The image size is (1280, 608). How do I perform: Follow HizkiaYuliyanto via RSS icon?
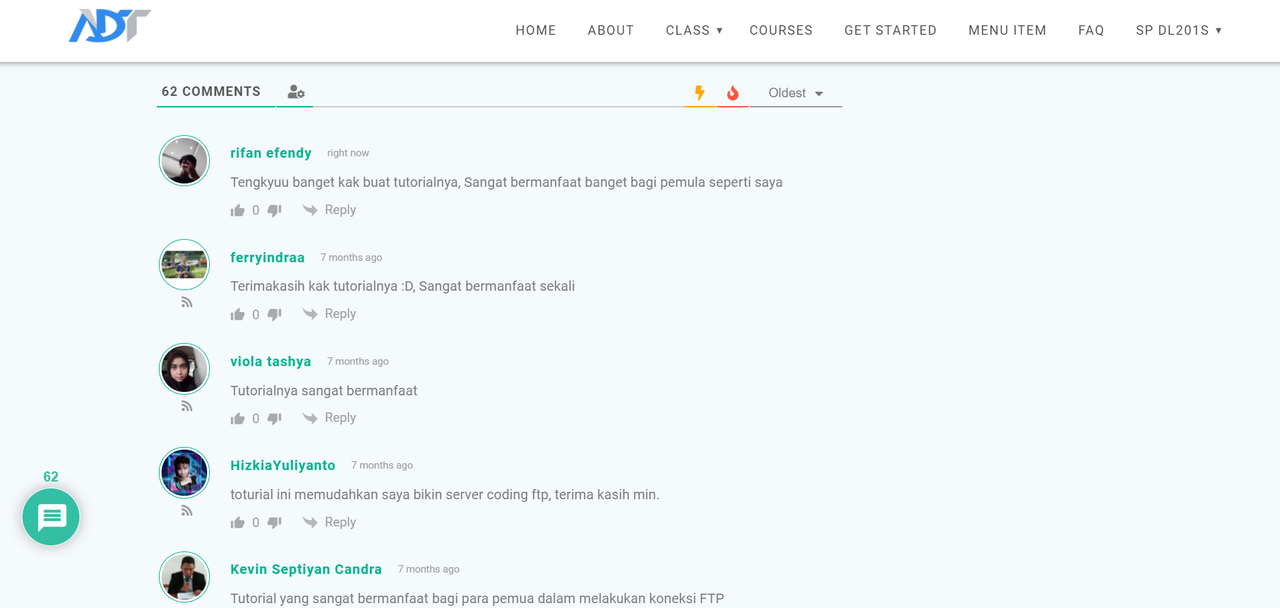(x=186, y=510)
